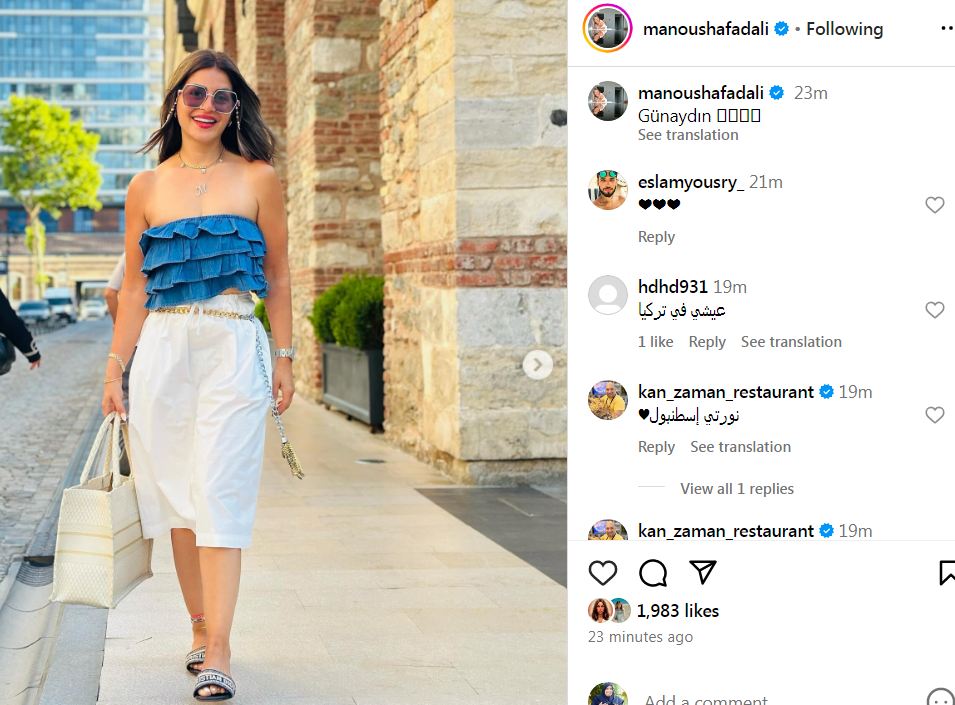Image resolution: width=955 pixels, height=705 pixels.
Task: Open manoushafadali profile picture story
Action: tap(607, 29)
